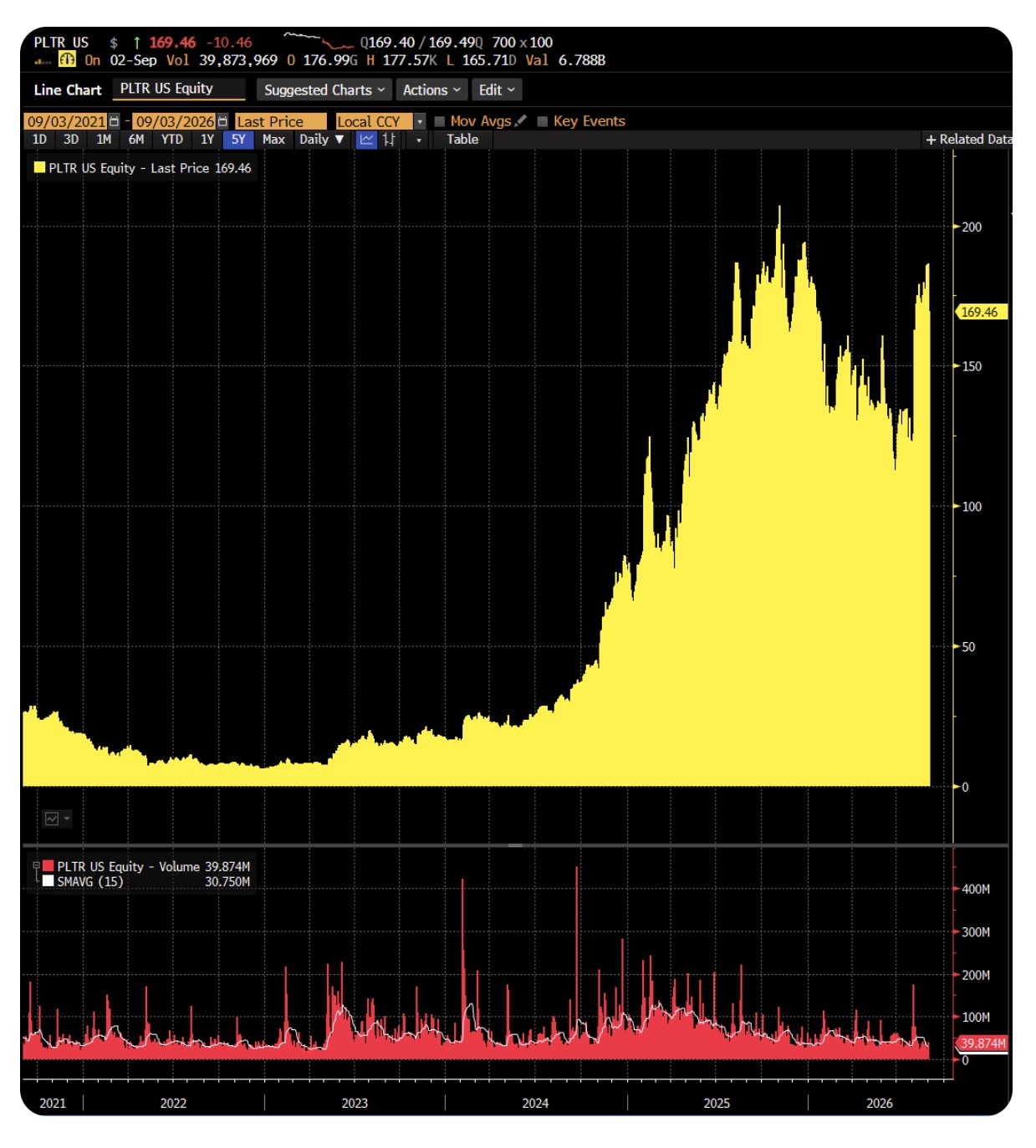The image size is (1036, 1148).
Task: Click the 169.46 price label on the axis
Action: 982,312
